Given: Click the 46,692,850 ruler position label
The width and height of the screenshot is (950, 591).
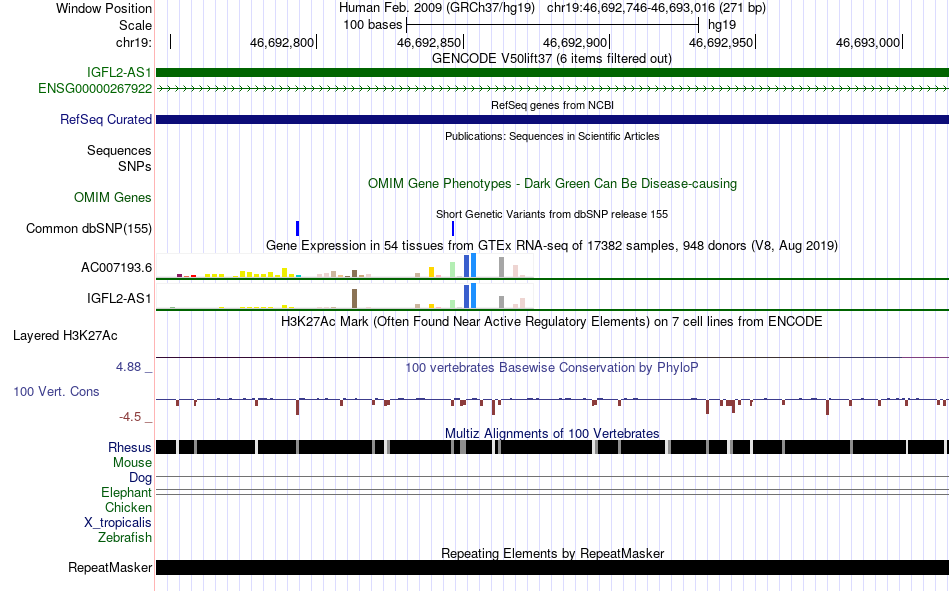Looking at the screenshot, I should 429,42.
